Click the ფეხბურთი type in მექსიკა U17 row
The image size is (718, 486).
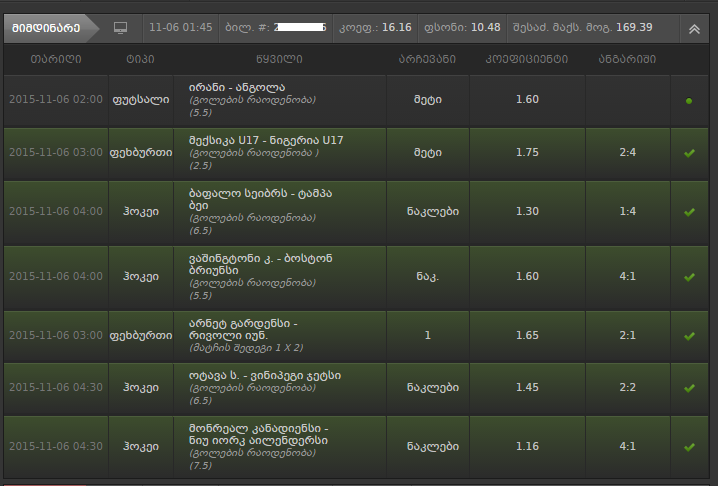[x=141, y=153]
